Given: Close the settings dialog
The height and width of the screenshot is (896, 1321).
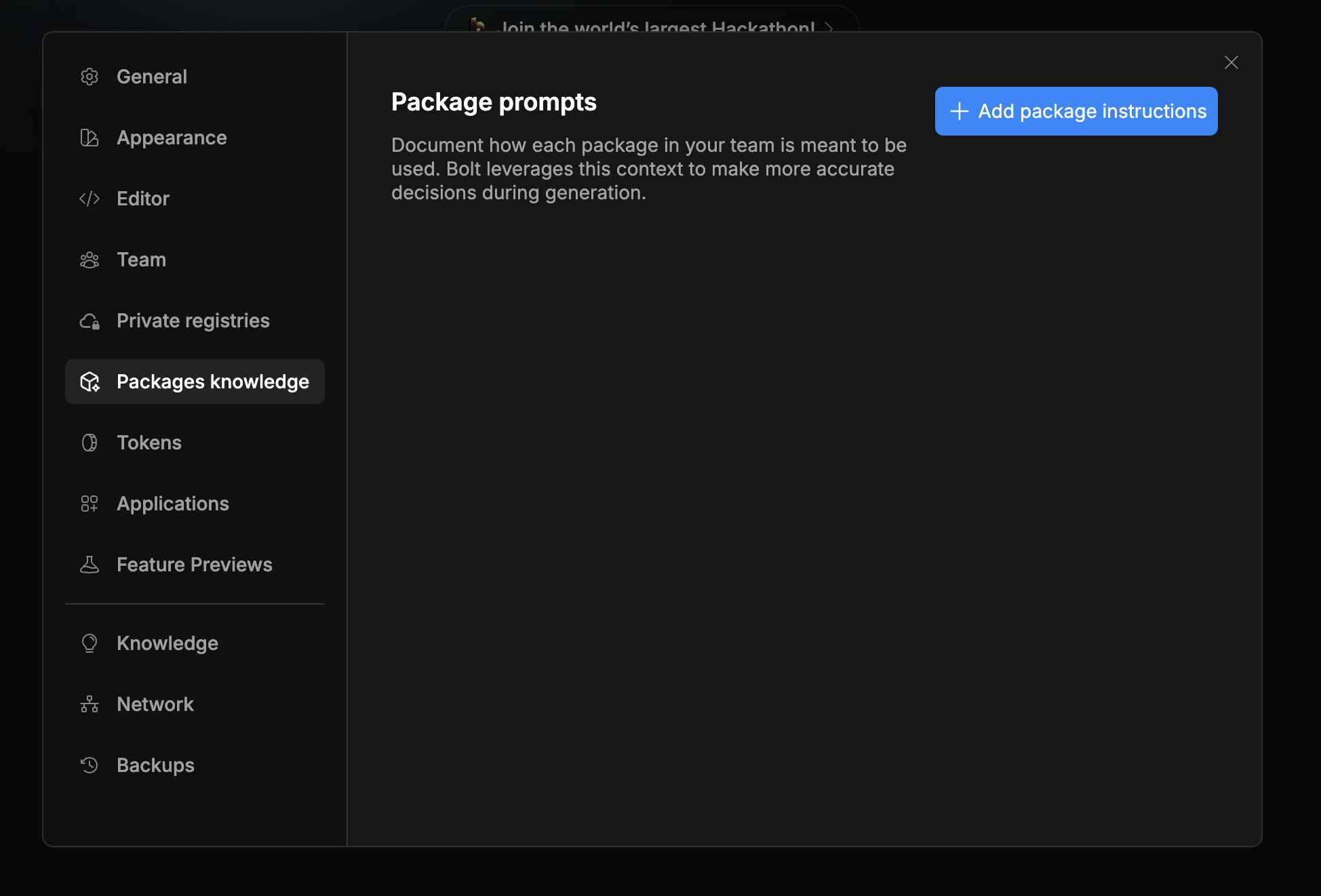Looking at the screenshot, I should click(1231, 62).
